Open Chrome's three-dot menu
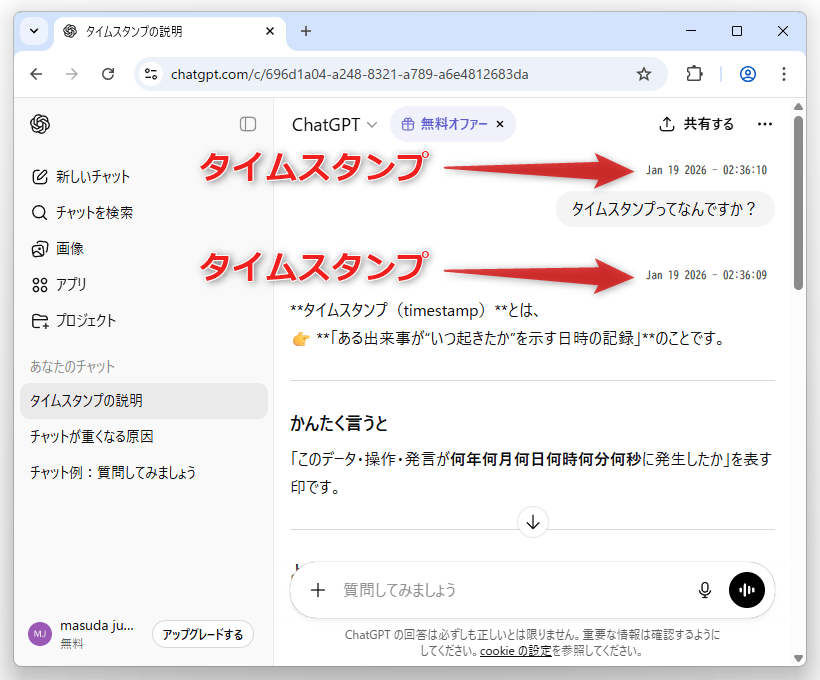The width and height of the screenshot is (820, 680). pyautogui.click(x=784, y=74)
